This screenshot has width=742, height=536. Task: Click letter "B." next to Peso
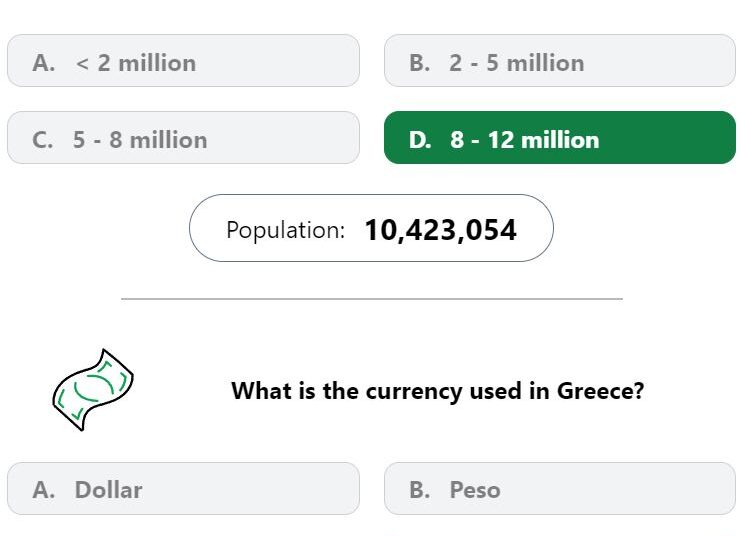coord(420,490)
